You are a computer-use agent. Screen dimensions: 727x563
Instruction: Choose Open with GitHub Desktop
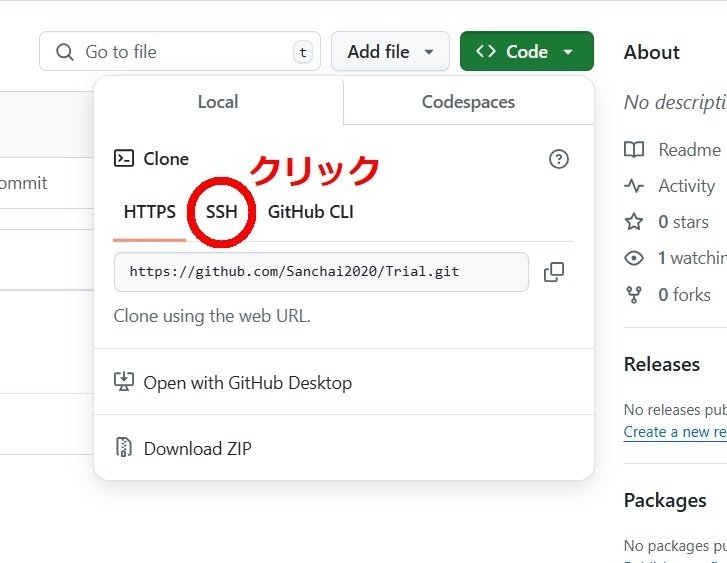pyautogui.click(x=344, y=383)
